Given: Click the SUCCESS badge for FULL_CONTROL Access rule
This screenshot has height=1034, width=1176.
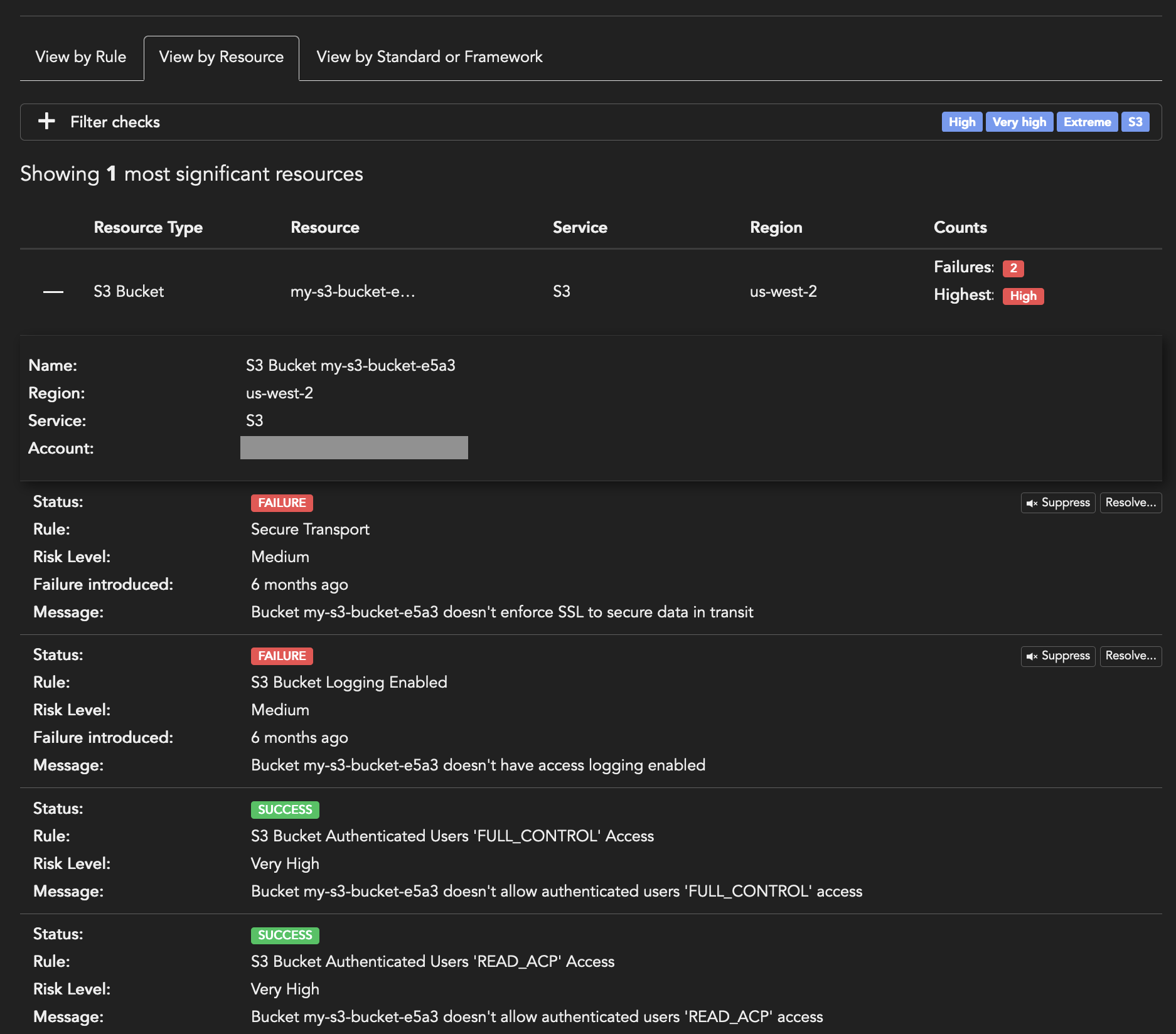Looking at the screenshot, I should (284, 809).
